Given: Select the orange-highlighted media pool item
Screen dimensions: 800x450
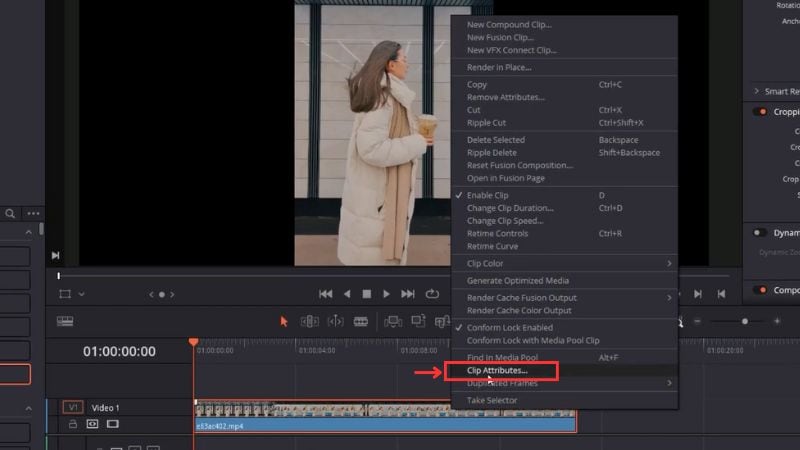Looking at the screenshot, I should point(15,374).
